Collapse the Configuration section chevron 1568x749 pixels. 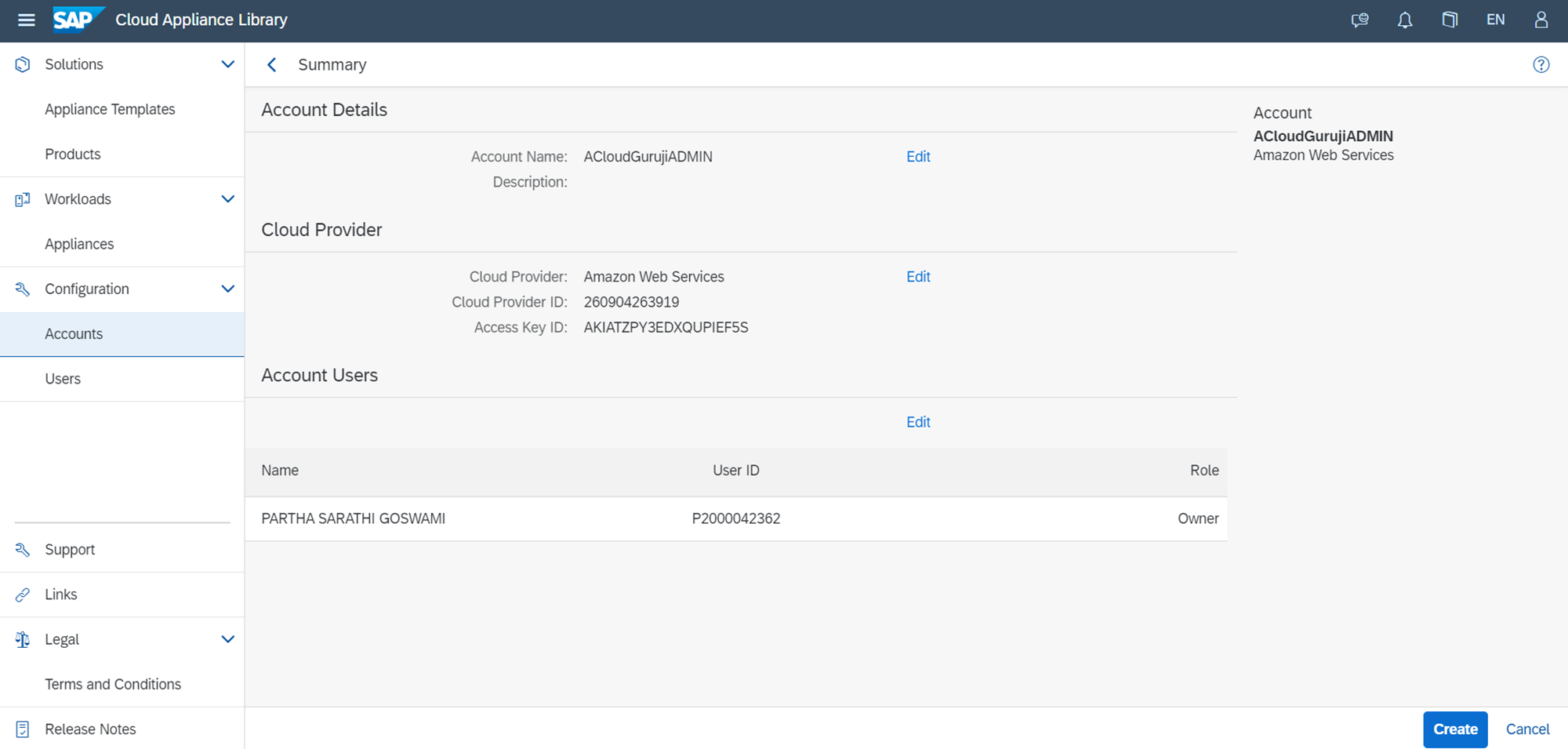(227, 289)
